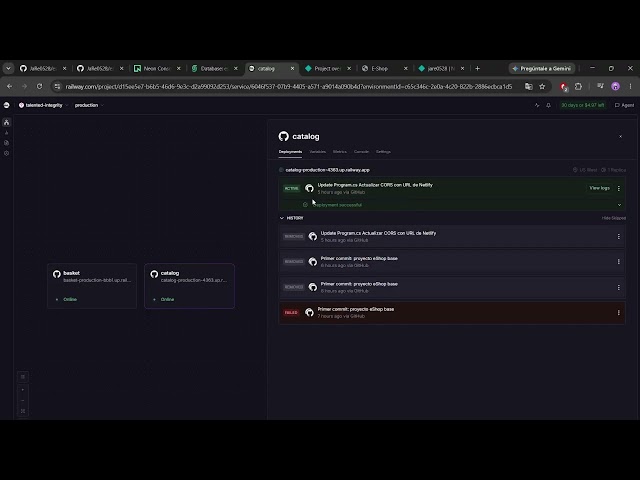
Task: Toggle Hide Skipped in deployment history
Action: point(613,218)
